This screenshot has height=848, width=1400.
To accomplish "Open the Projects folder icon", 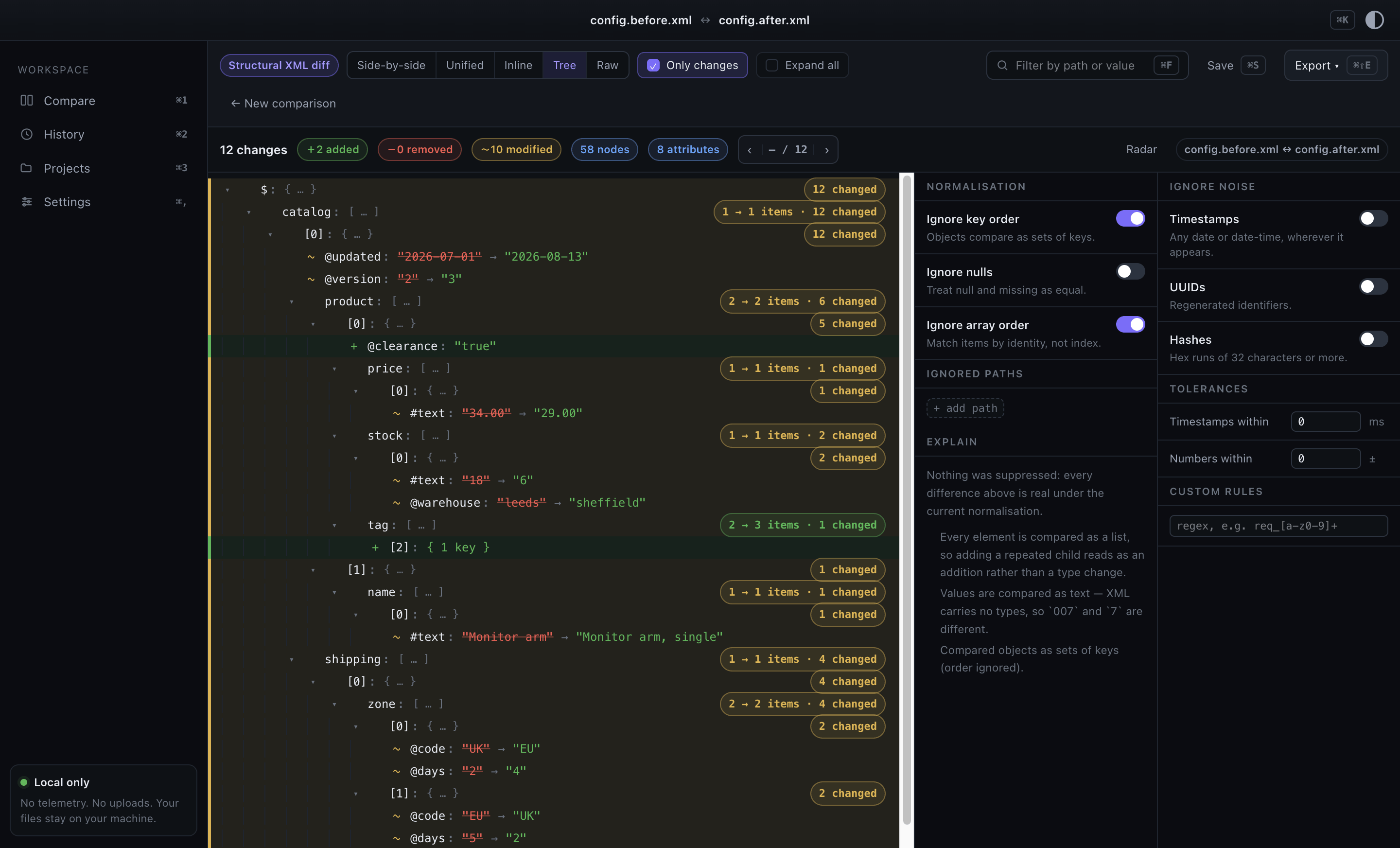I will pyautogui.click(x=27, y=168).
